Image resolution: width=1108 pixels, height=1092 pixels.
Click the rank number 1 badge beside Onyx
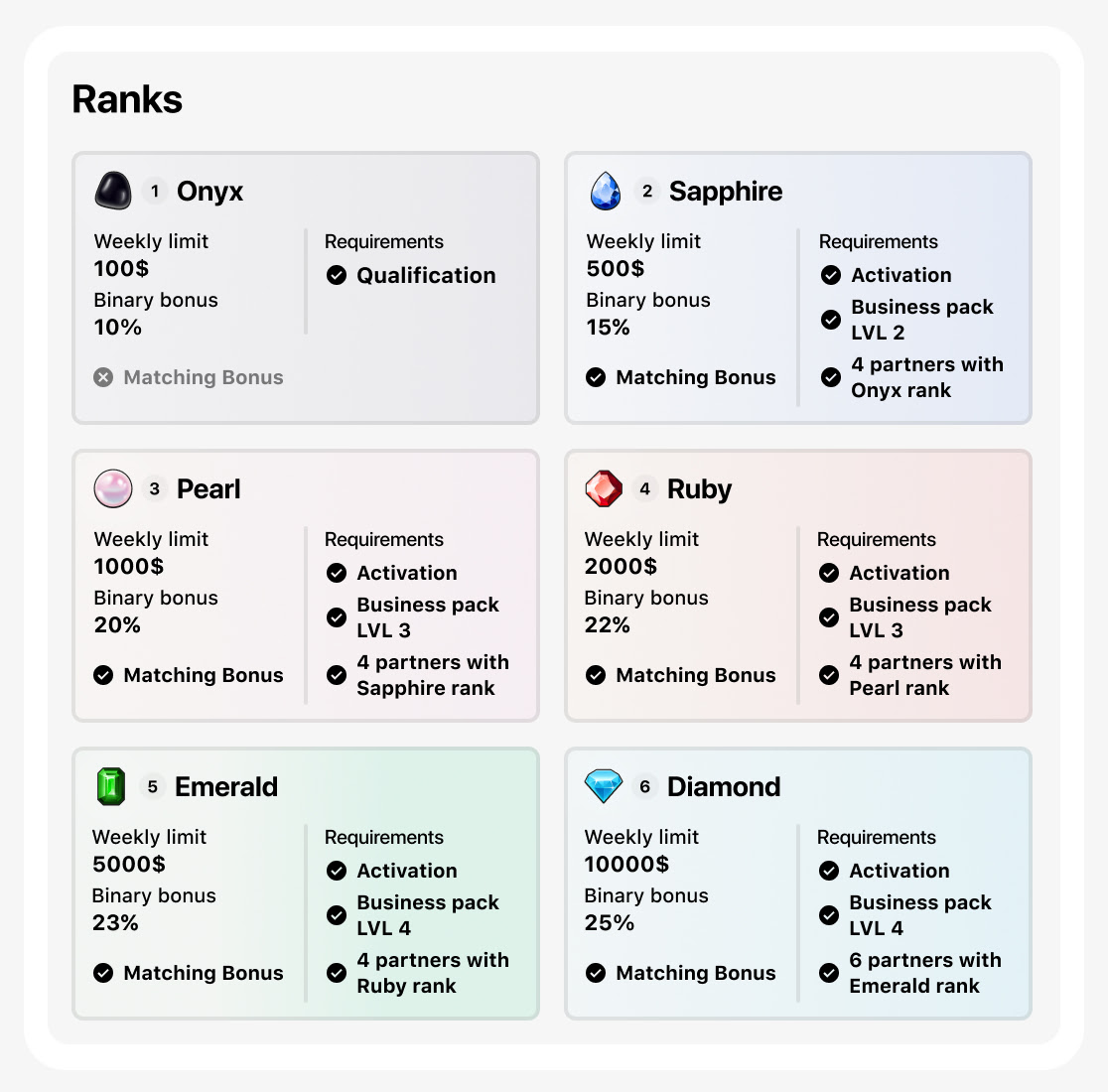[x=155, y=191]
